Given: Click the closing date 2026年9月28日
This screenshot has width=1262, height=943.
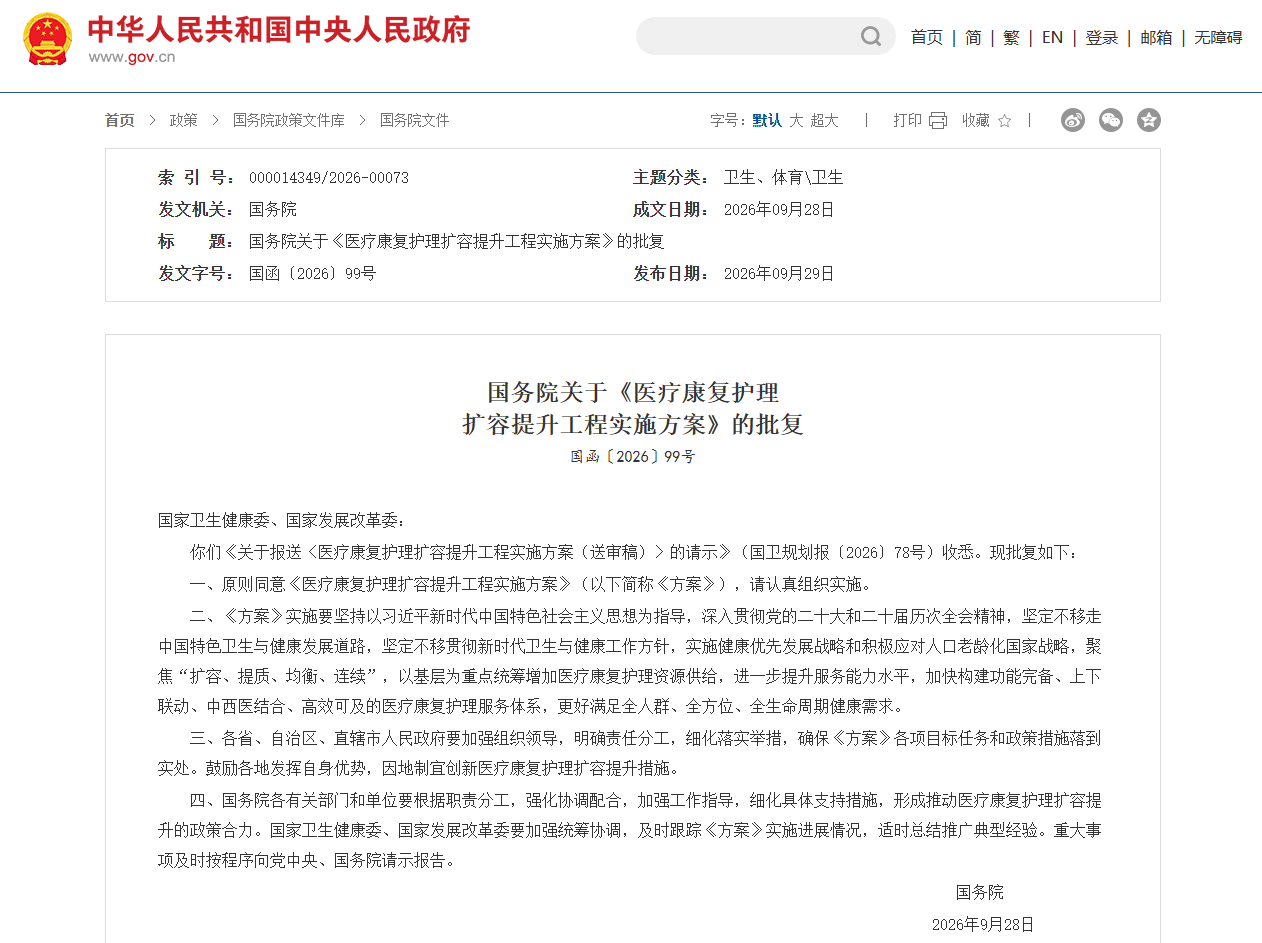Looking at the screenshot, I should (983, 925).
